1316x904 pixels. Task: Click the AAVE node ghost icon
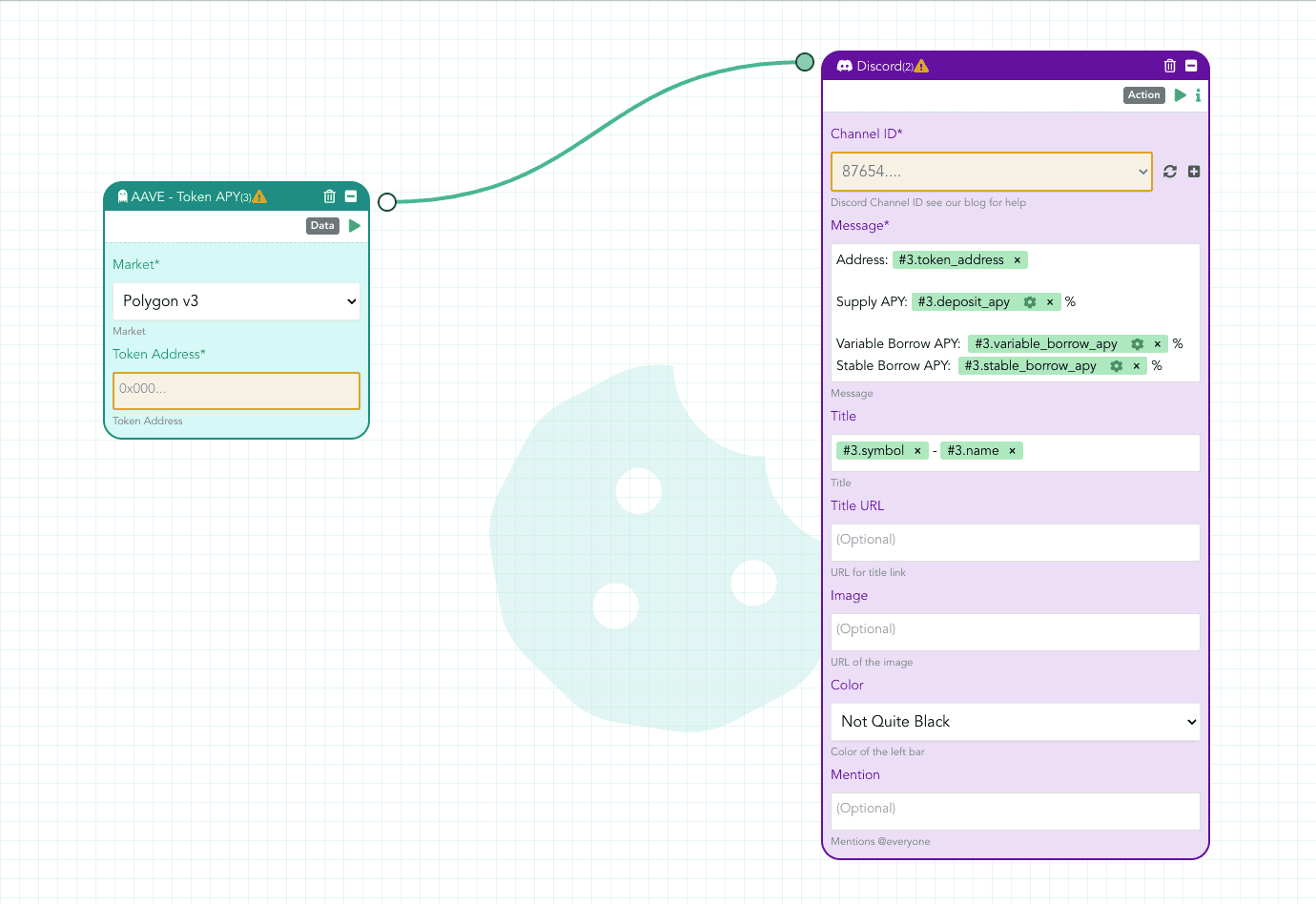(x=122, y=196)
